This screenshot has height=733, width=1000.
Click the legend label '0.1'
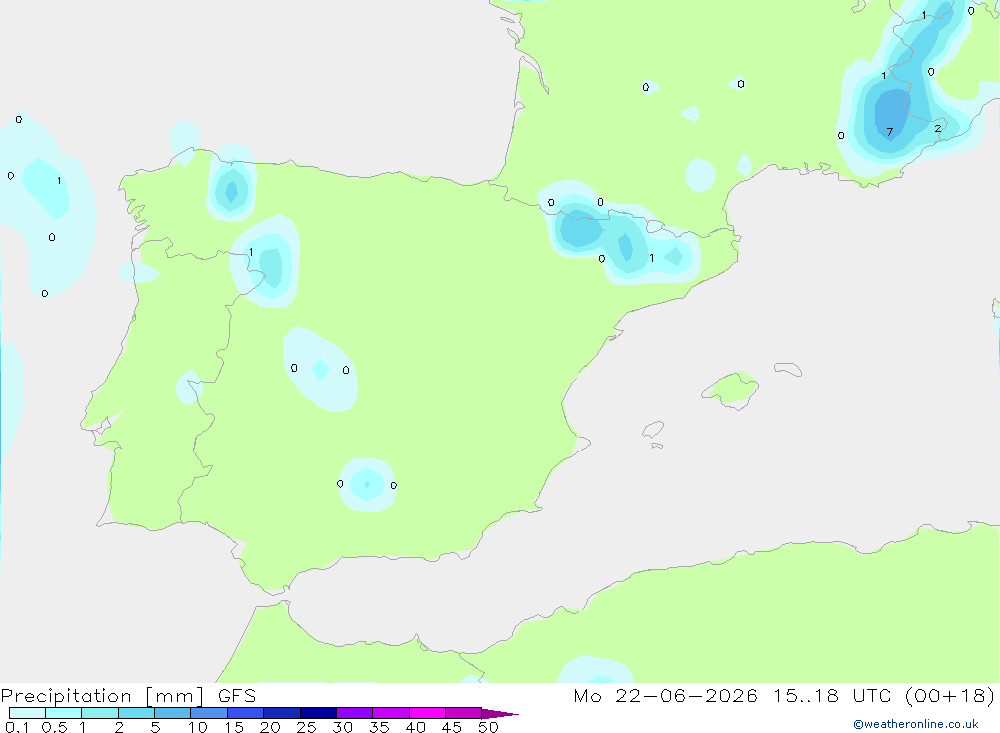coord(17,727)
